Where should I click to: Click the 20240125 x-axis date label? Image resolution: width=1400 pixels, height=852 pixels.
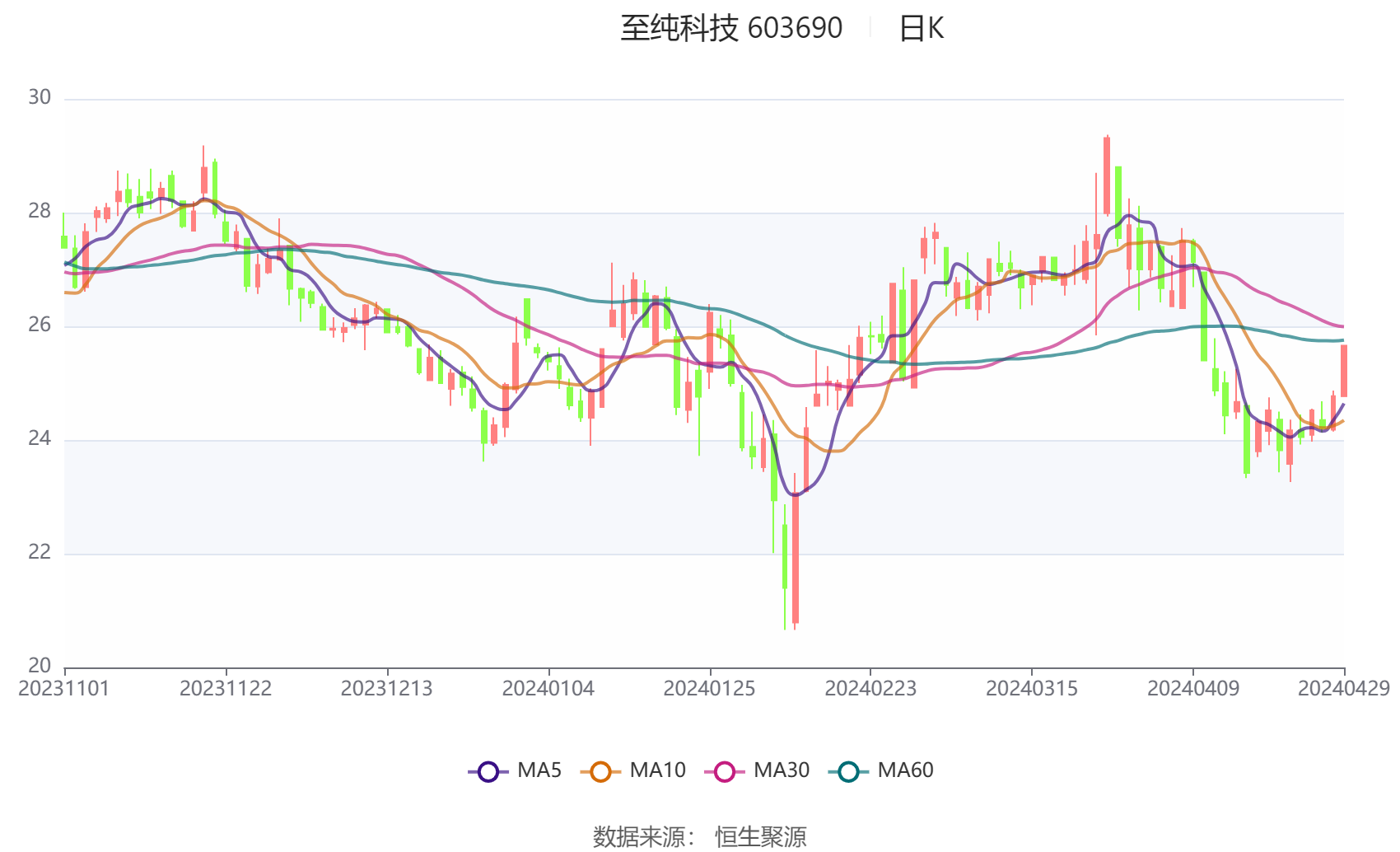click(x=709, y=688)
